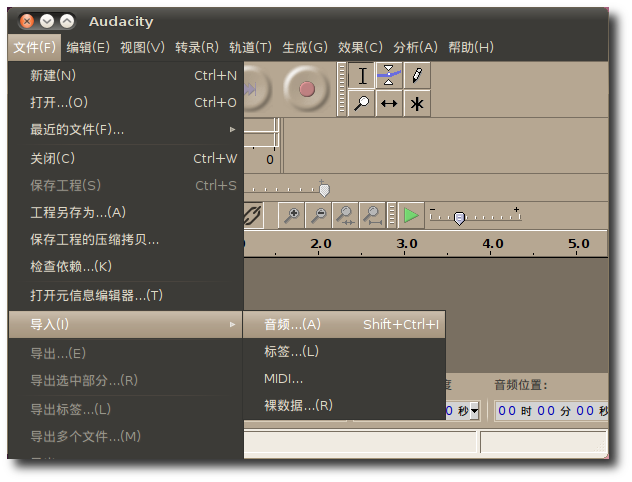Open the 效果(C) menu

pos(360,48)
